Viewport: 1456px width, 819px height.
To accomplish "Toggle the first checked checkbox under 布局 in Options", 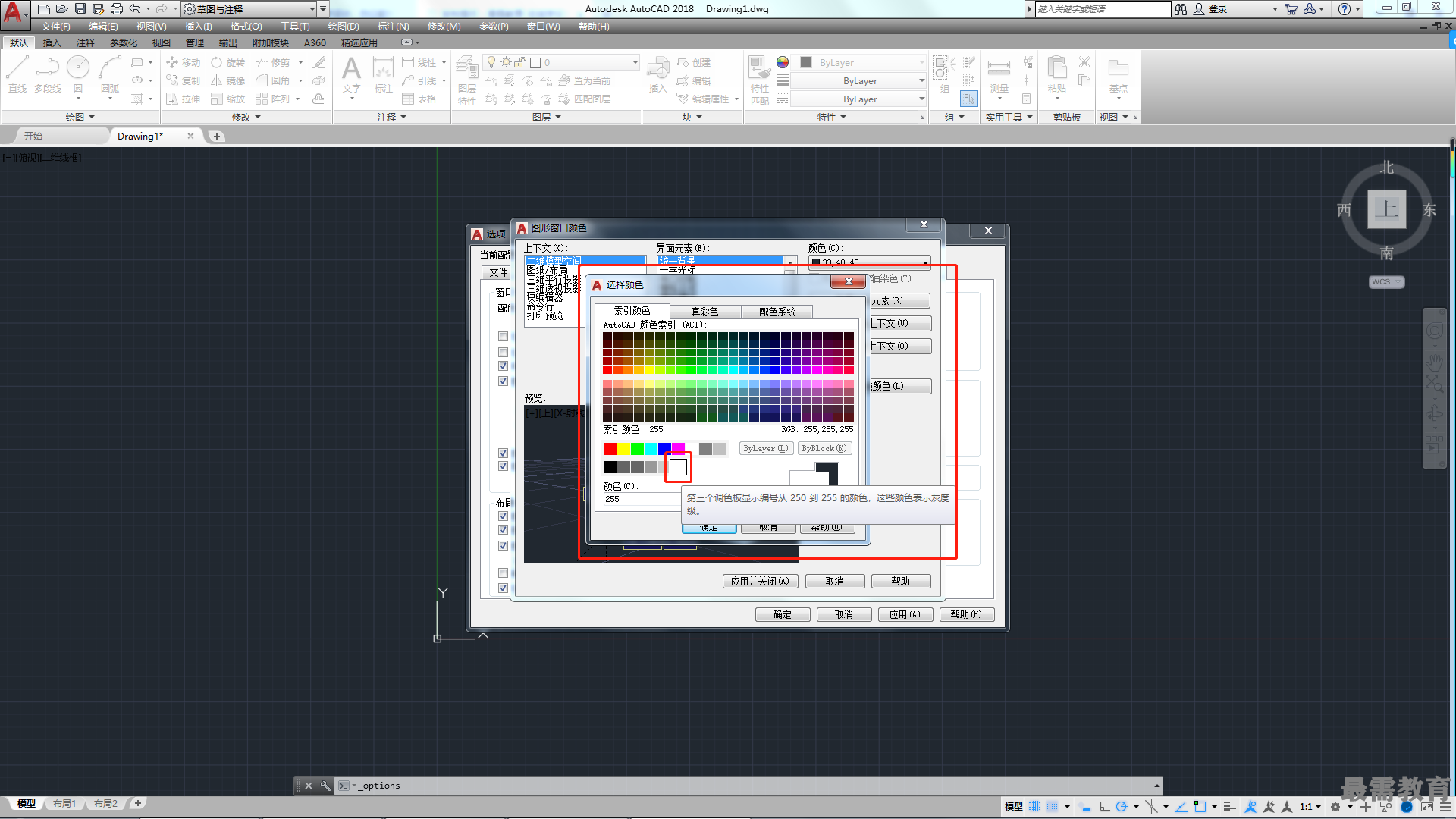I will pos(503,516).
